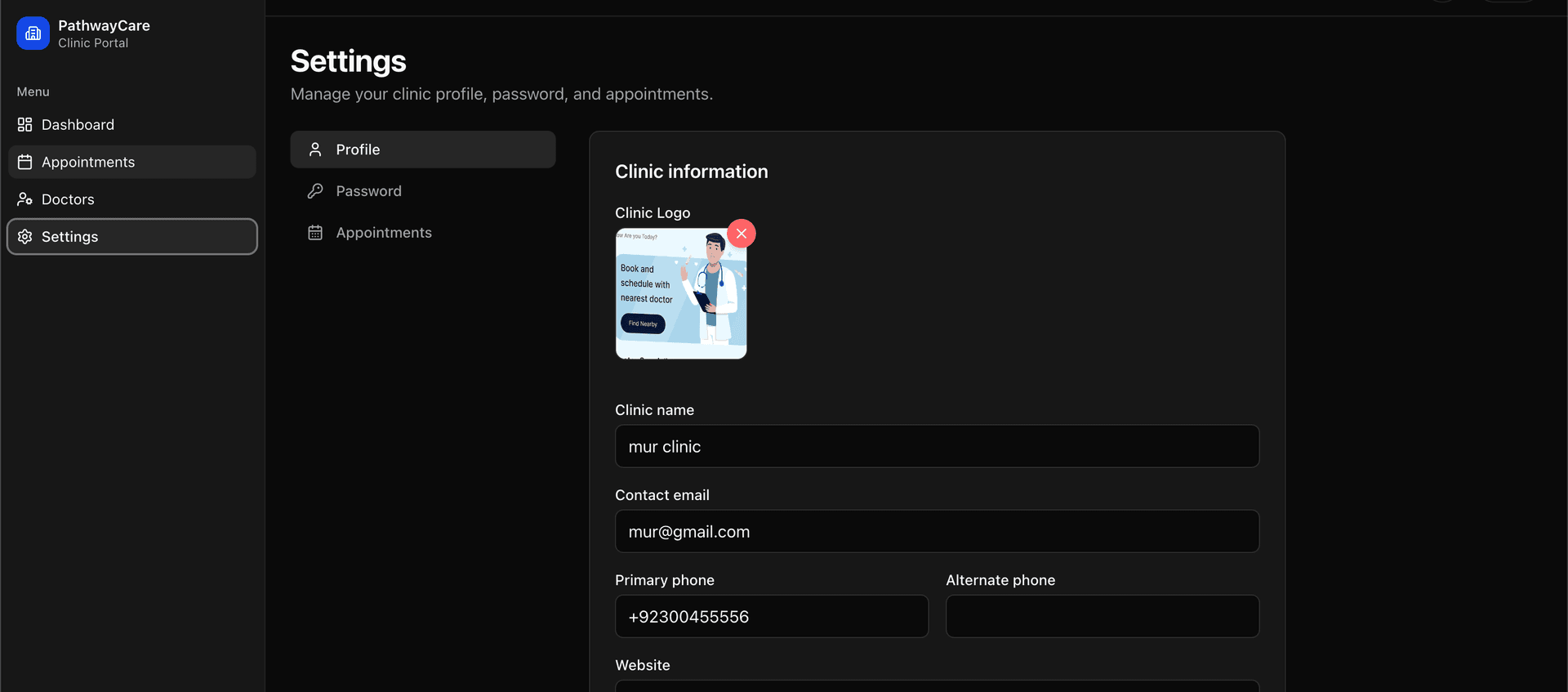Viewport: 1568px width, 692px height.
Task: Click the PathwayCare building logo icon
Action: [33, 33]
